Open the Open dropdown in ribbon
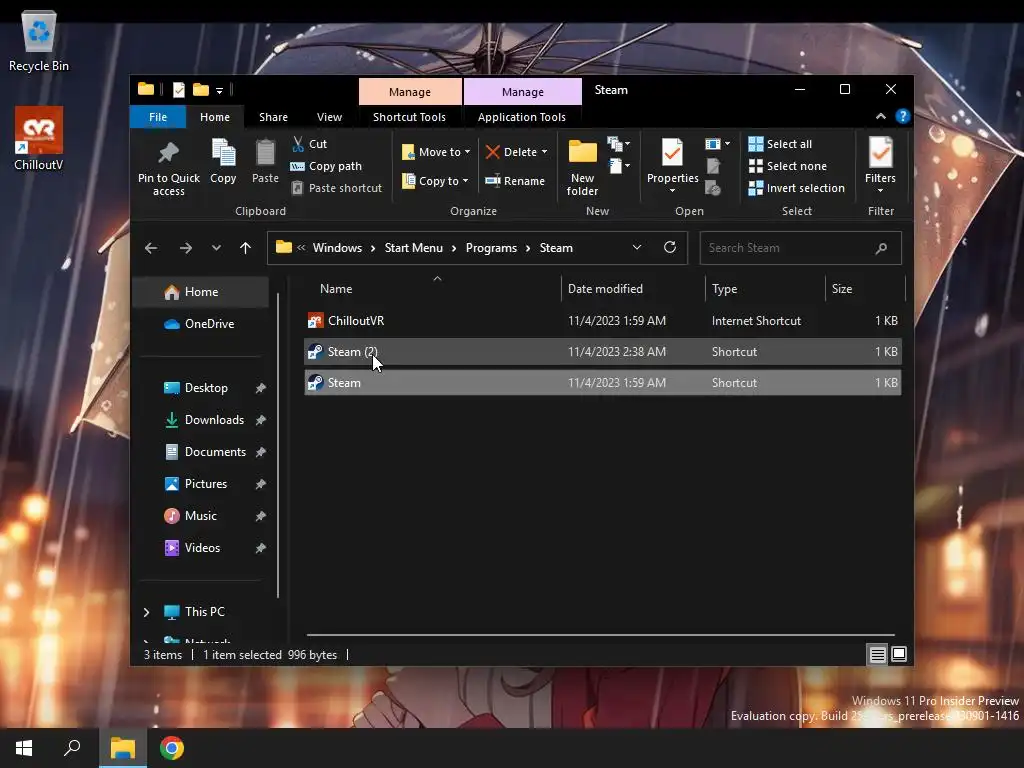 pos(718,144)
